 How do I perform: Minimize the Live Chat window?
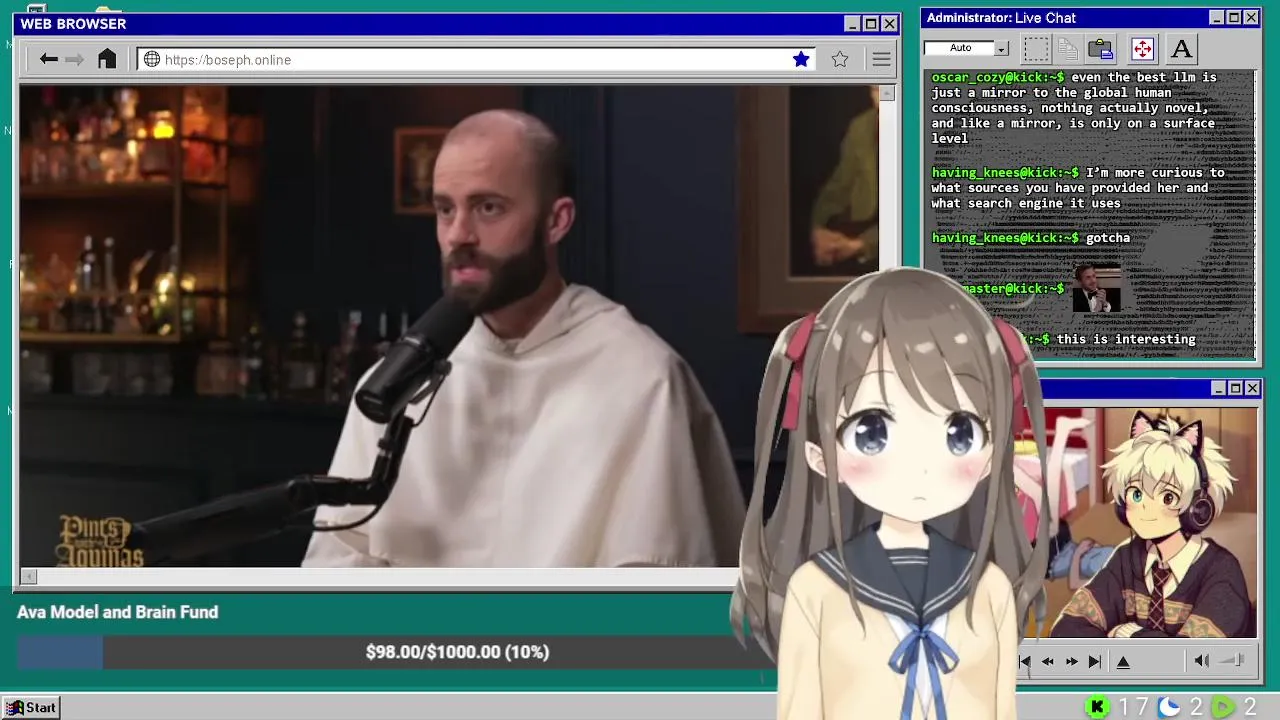1216,18
